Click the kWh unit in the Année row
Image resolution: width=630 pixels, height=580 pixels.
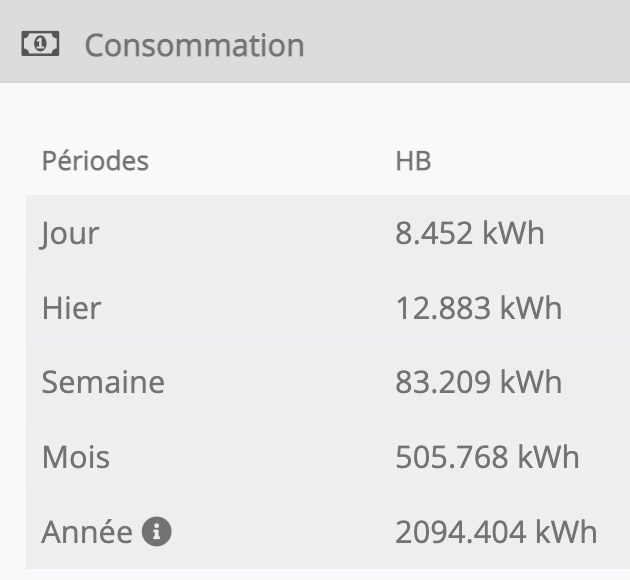[566, 532]
